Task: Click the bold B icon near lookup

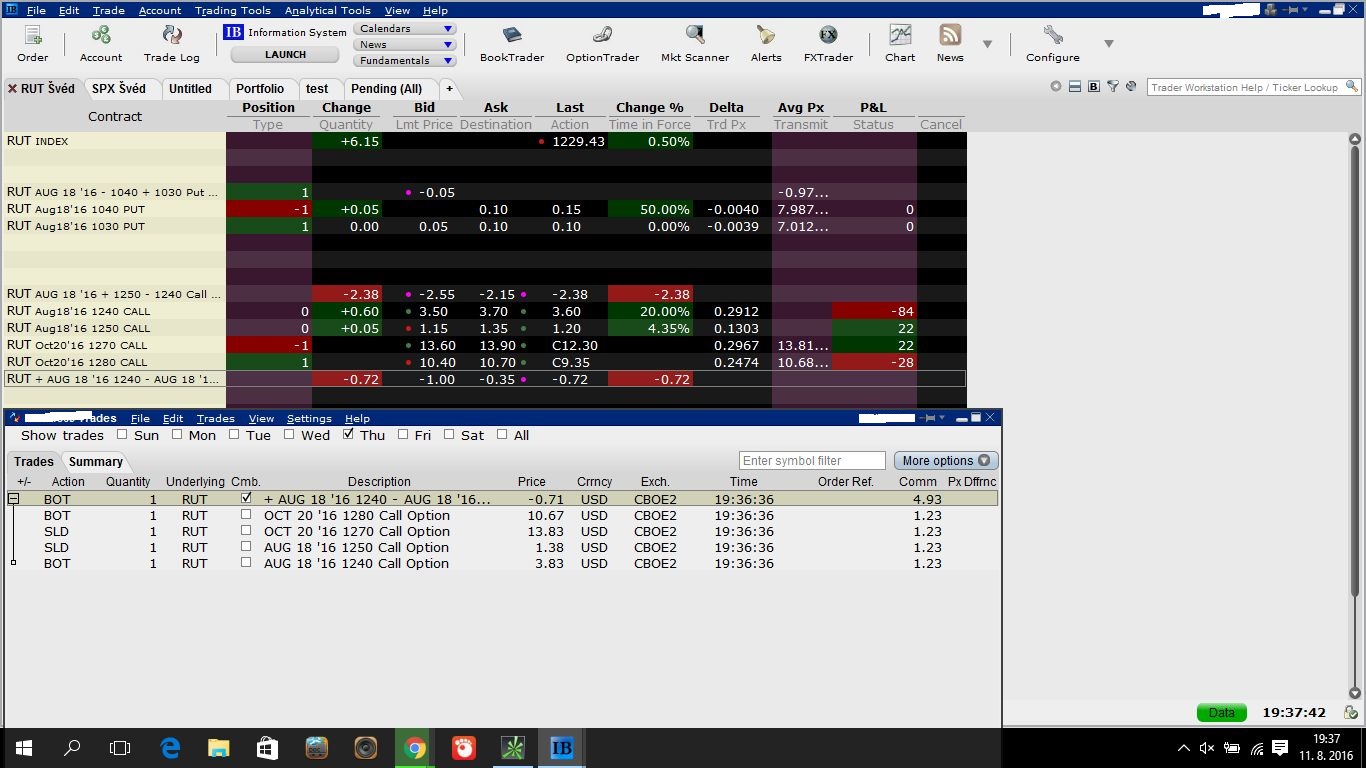Action: [x=1093, y=87]
